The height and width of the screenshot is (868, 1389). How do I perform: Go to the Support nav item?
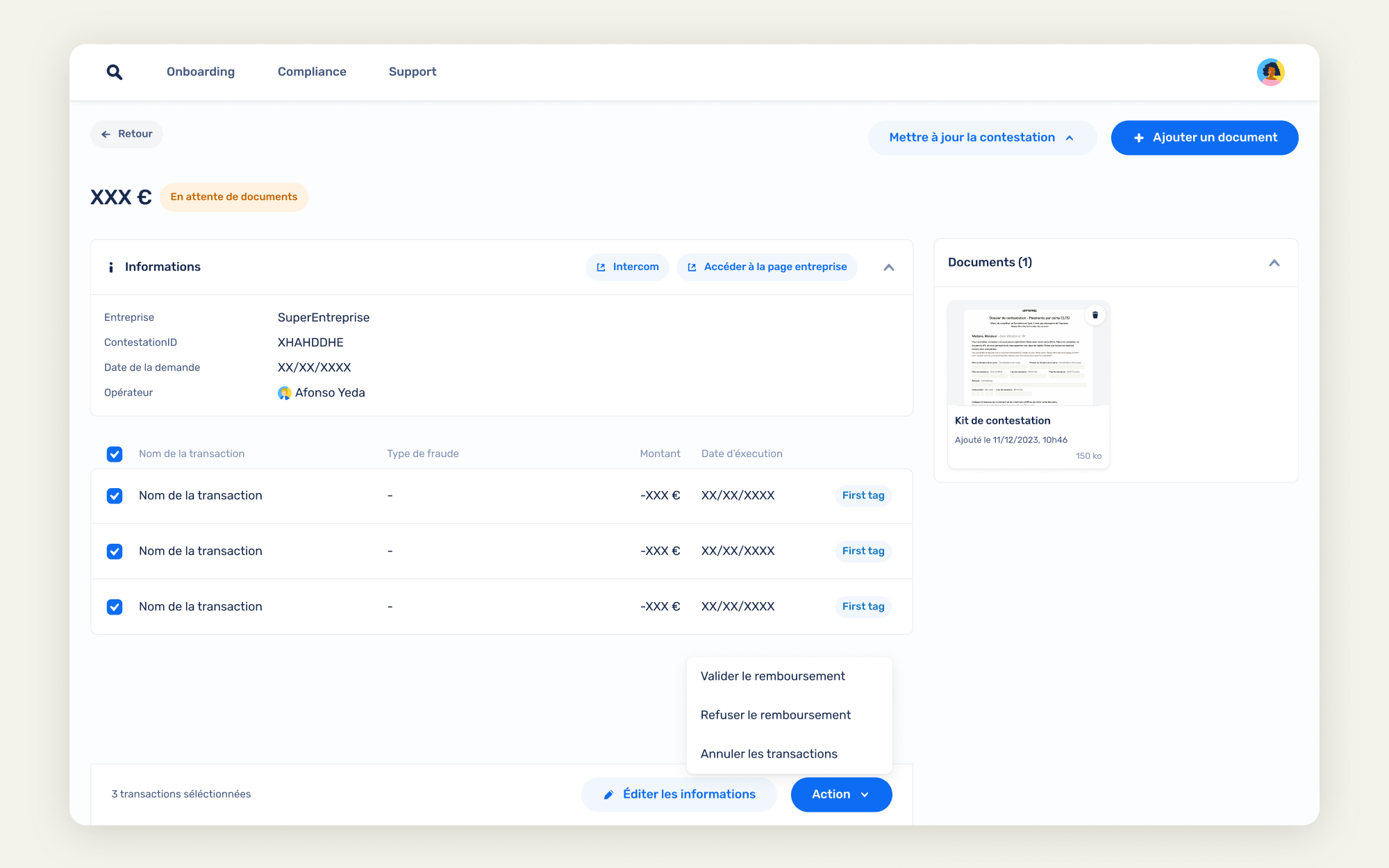(413, 72)
